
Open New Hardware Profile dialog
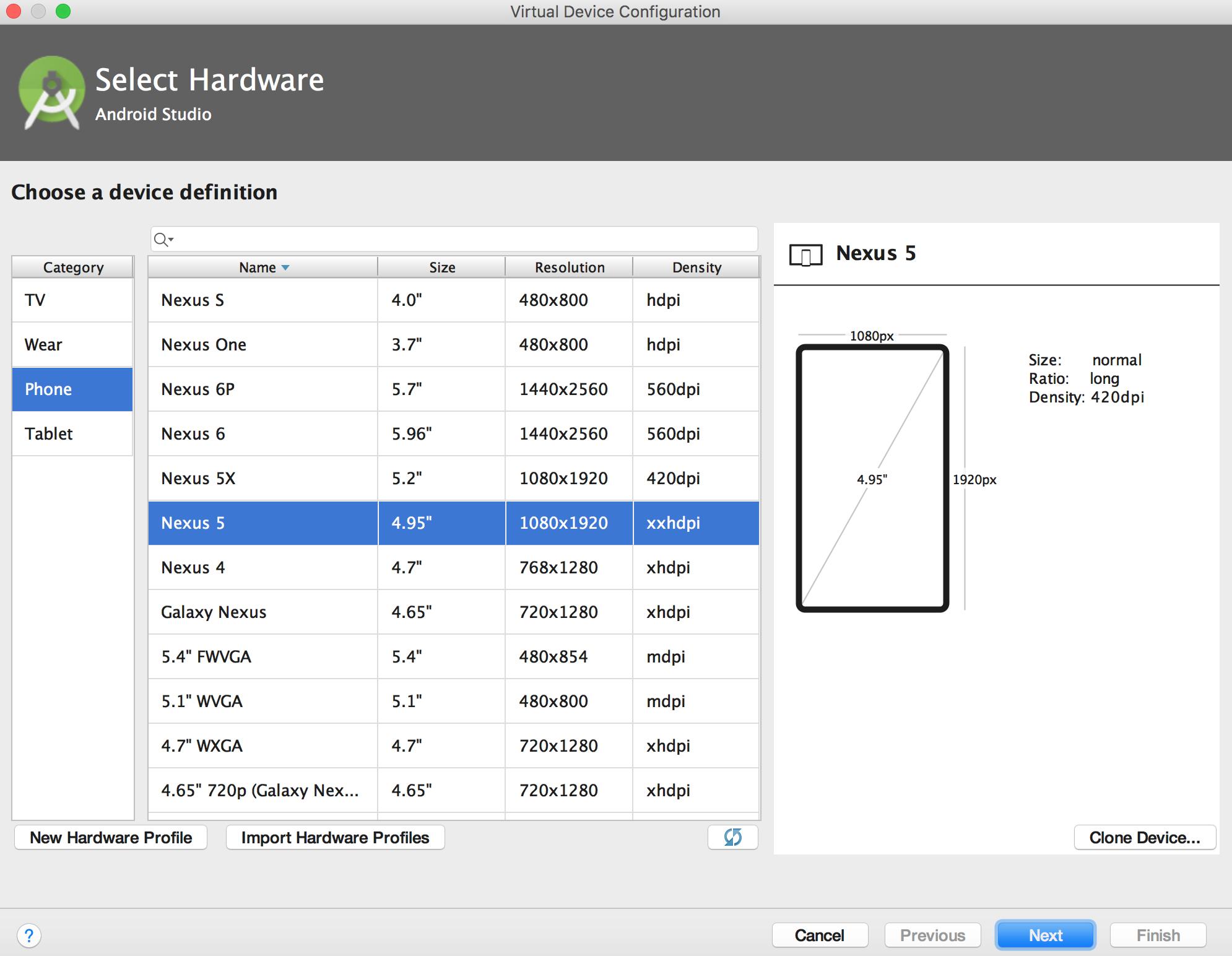click(x=111, y=837)
